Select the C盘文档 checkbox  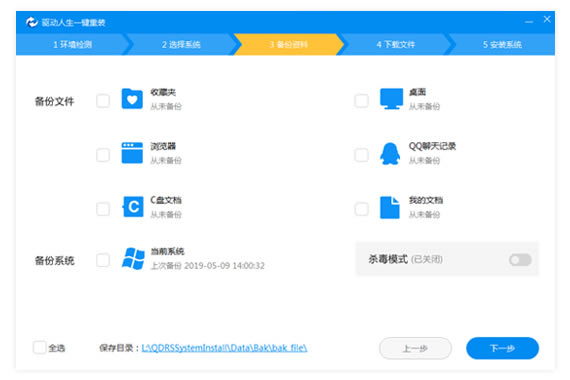pyautogui.click(x=103, y=209)
